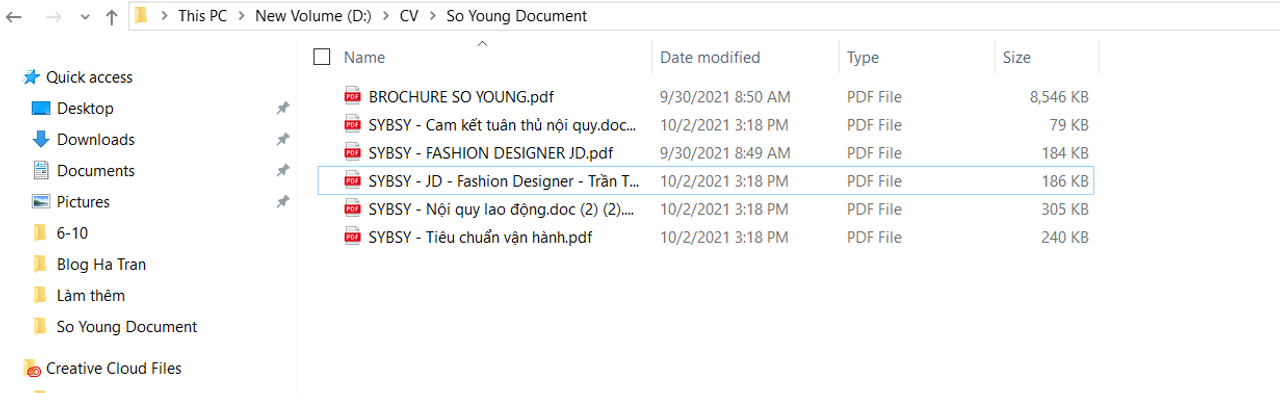This screenshot has height=393, width=1280.
Task: Click the Creative Cloud Files icon
Action: (32, 368)
